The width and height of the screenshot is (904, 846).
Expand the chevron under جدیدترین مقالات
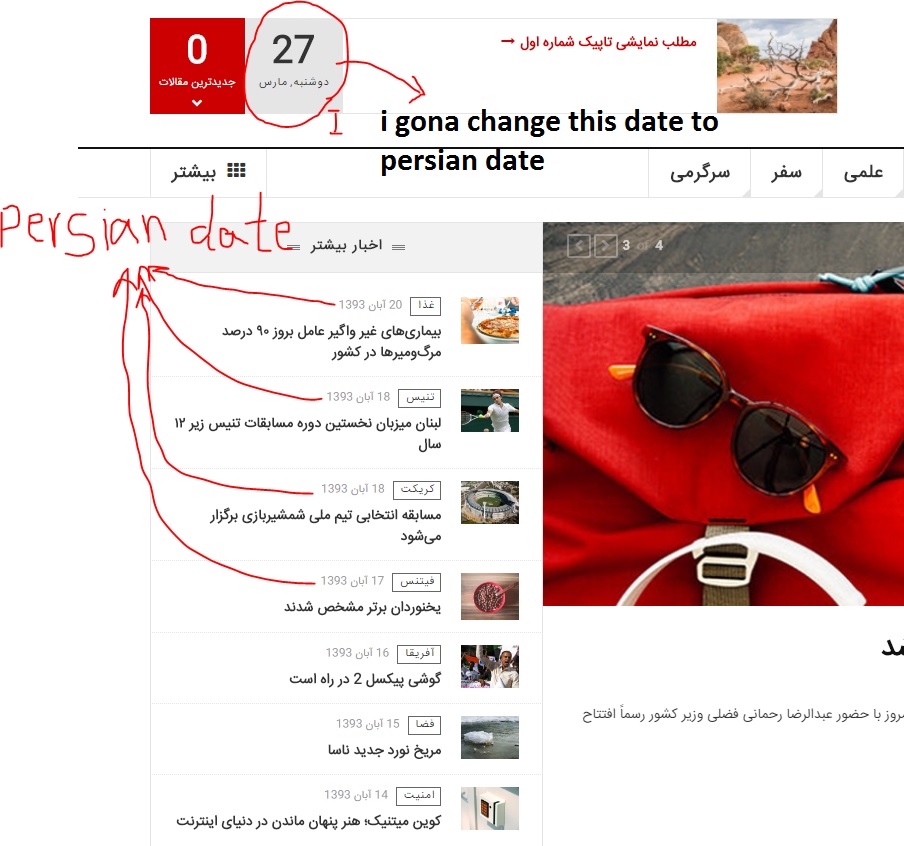tap(197, 103)
